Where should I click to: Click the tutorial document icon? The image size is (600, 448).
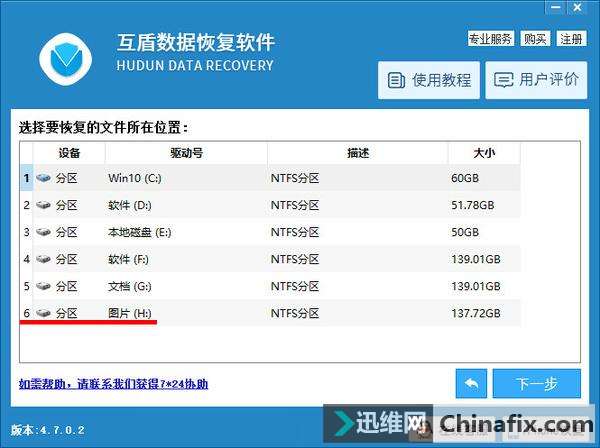(x=396, y=80)
